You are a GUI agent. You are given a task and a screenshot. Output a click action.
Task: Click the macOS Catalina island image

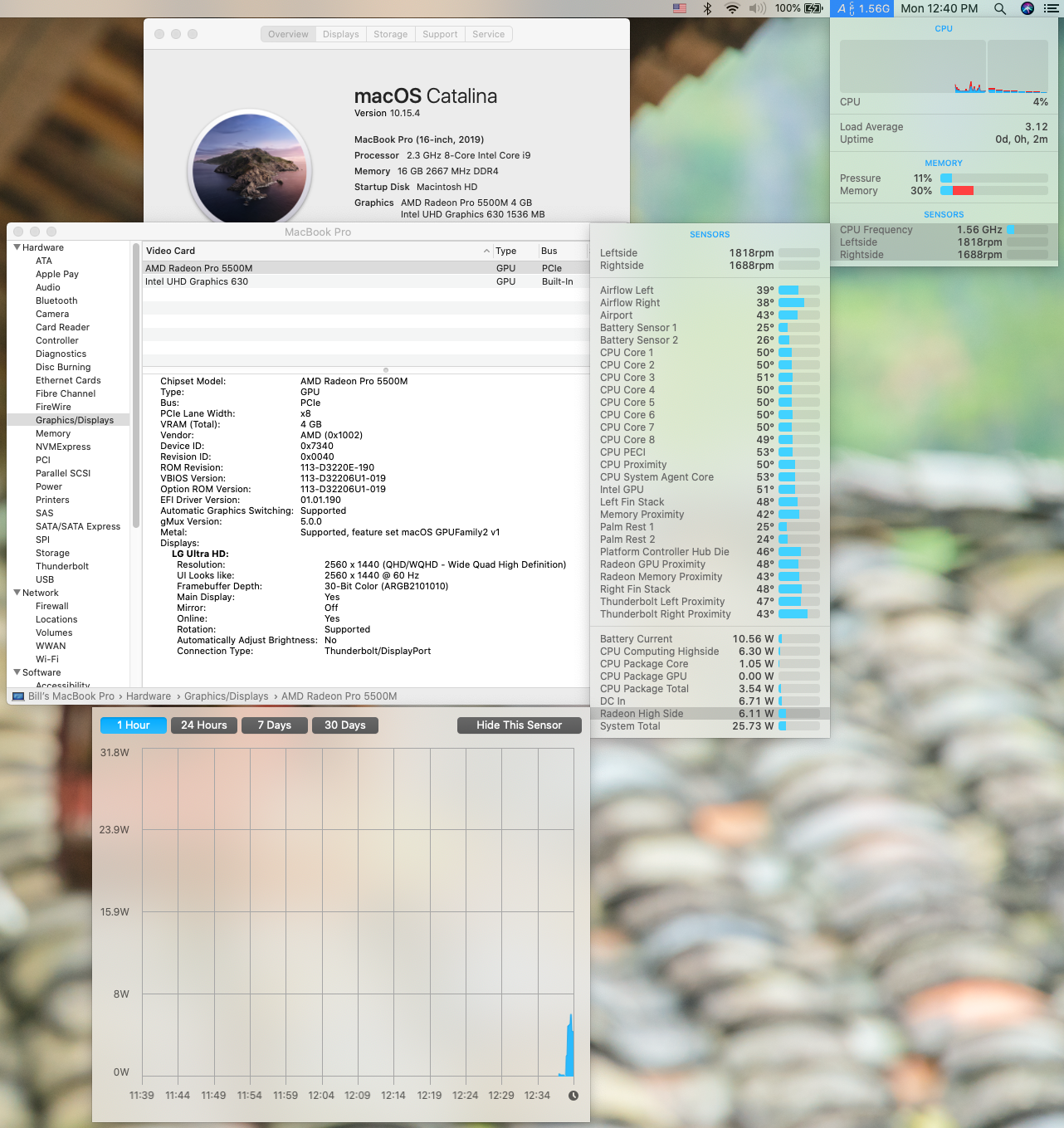click(x=250, y=170)
